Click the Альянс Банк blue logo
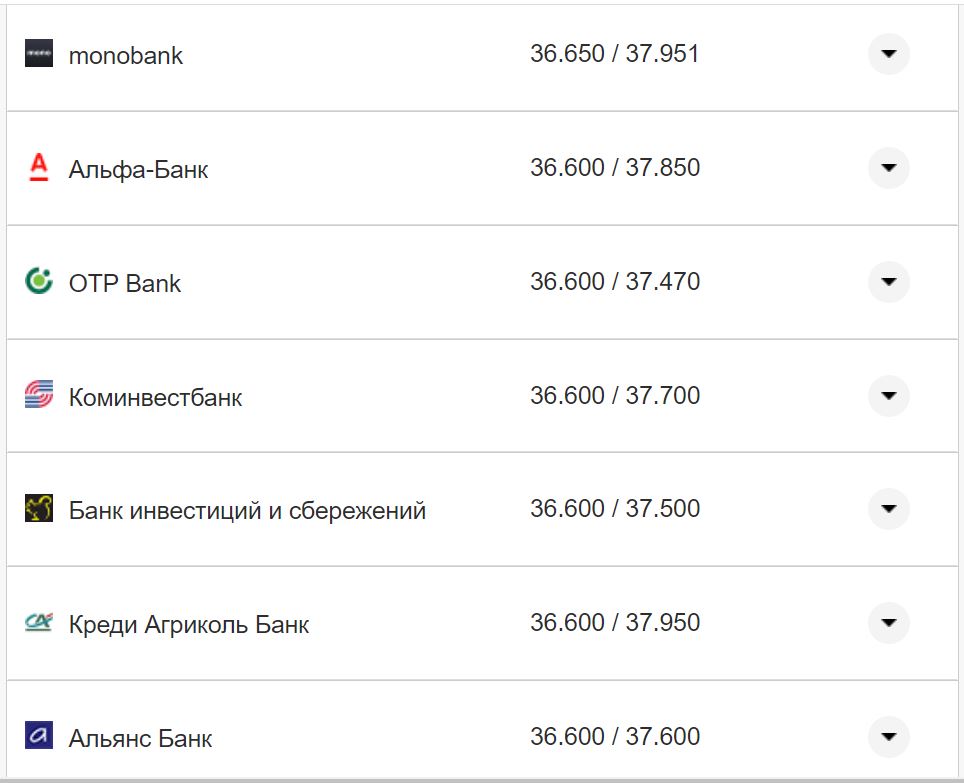The image size is (964, 783). coord(39,737)
